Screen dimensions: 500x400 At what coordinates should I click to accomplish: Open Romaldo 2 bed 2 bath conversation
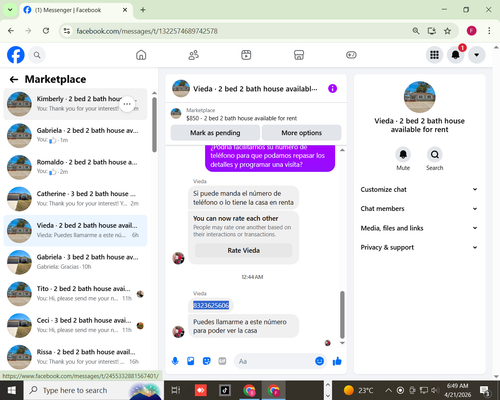(75, 167)
